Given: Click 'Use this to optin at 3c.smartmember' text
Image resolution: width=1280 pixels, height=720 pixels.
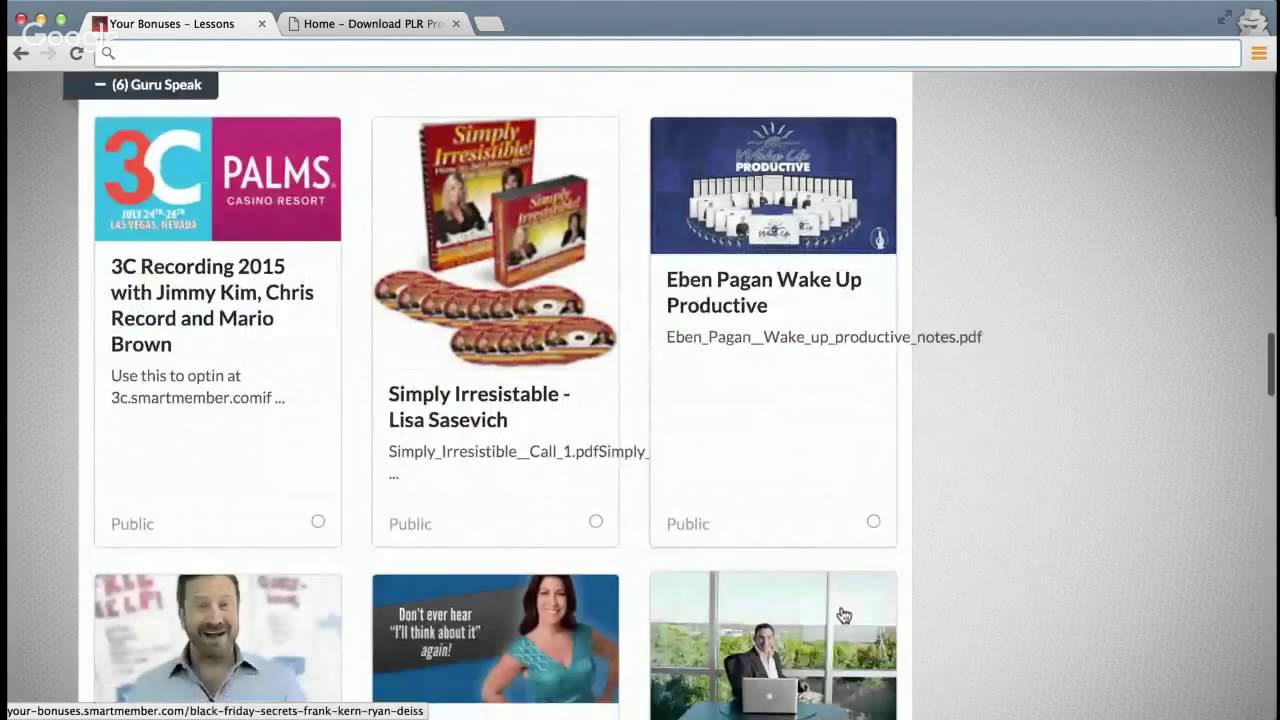Looking at the screenshot, I should click(198, 386).
